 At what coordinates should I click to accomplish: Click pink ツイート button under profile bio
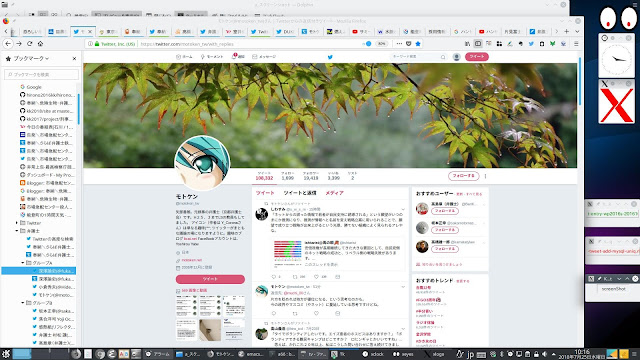click(210, 279)
